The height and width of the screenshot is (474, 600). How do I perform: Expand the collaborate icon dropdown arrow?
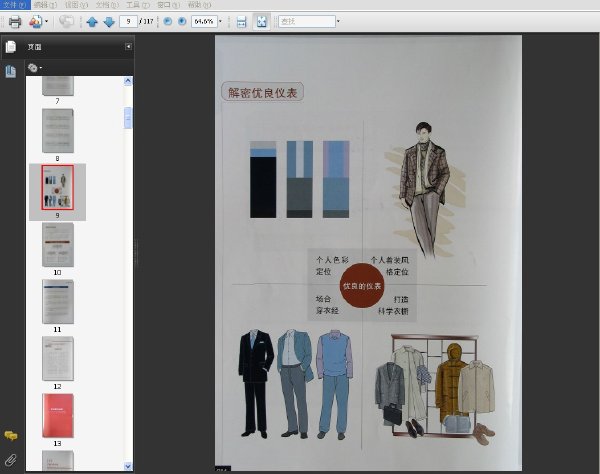tap(47, 21)
